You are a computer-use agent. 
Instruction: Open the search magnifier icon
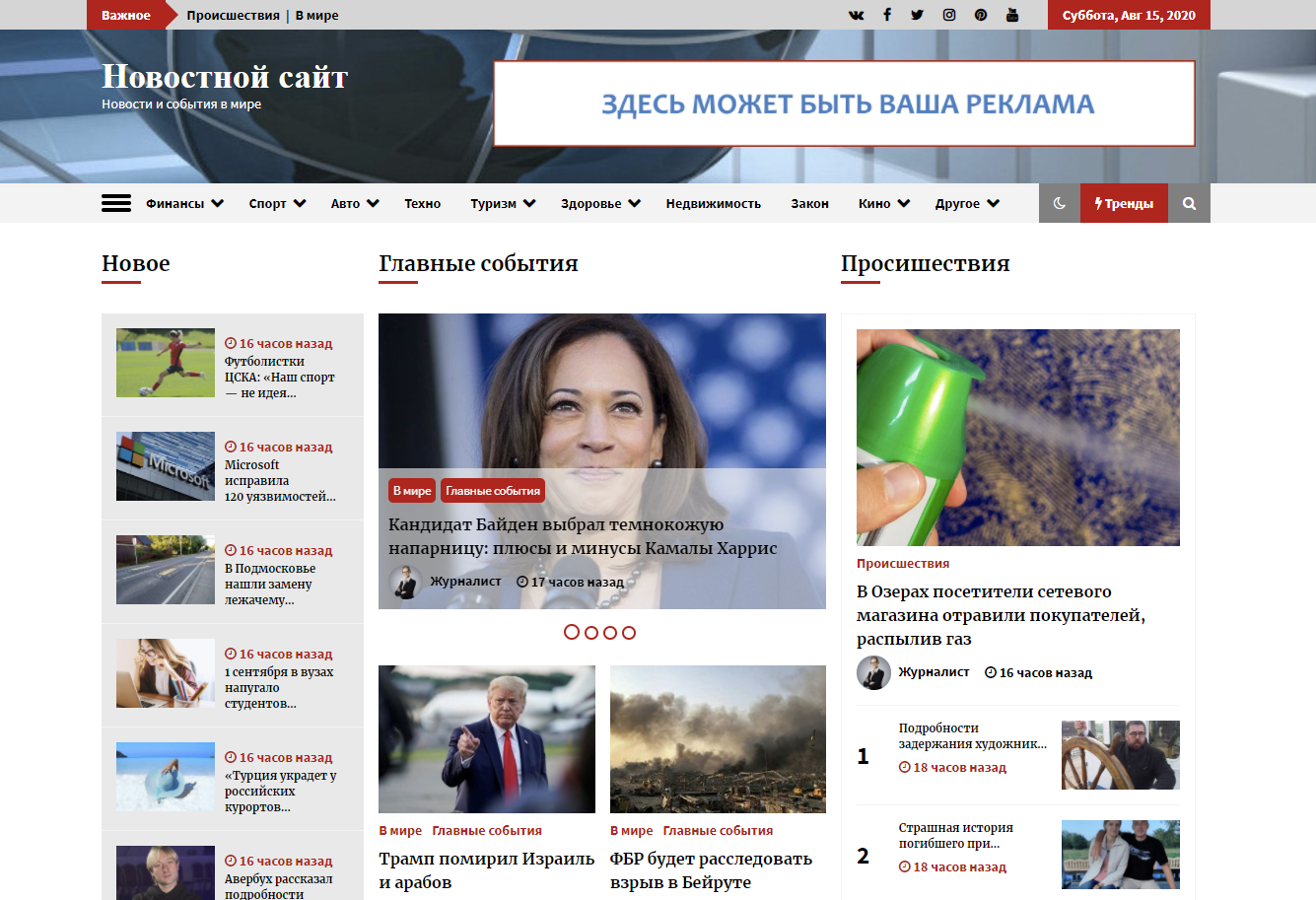click(1189, 203)
